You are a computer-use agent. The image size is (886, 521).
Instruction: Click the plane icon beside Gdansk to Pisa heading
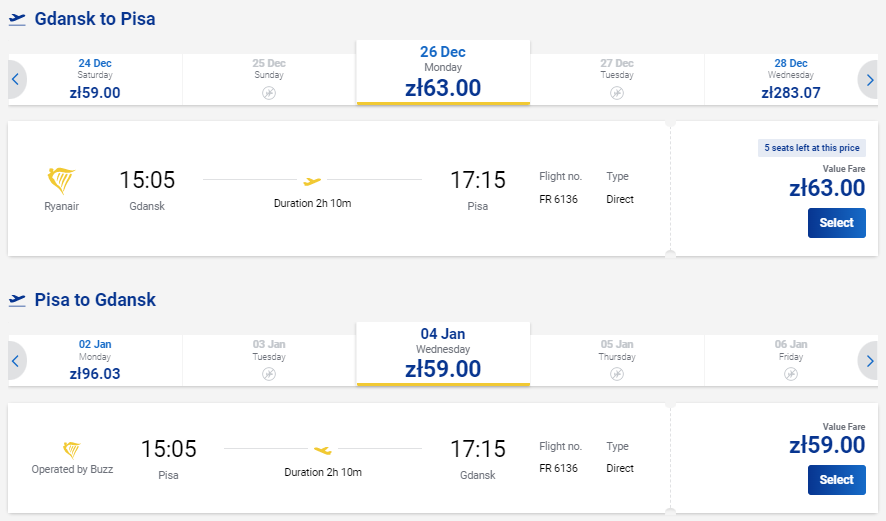pyautogui.click(x=17, y=19)
